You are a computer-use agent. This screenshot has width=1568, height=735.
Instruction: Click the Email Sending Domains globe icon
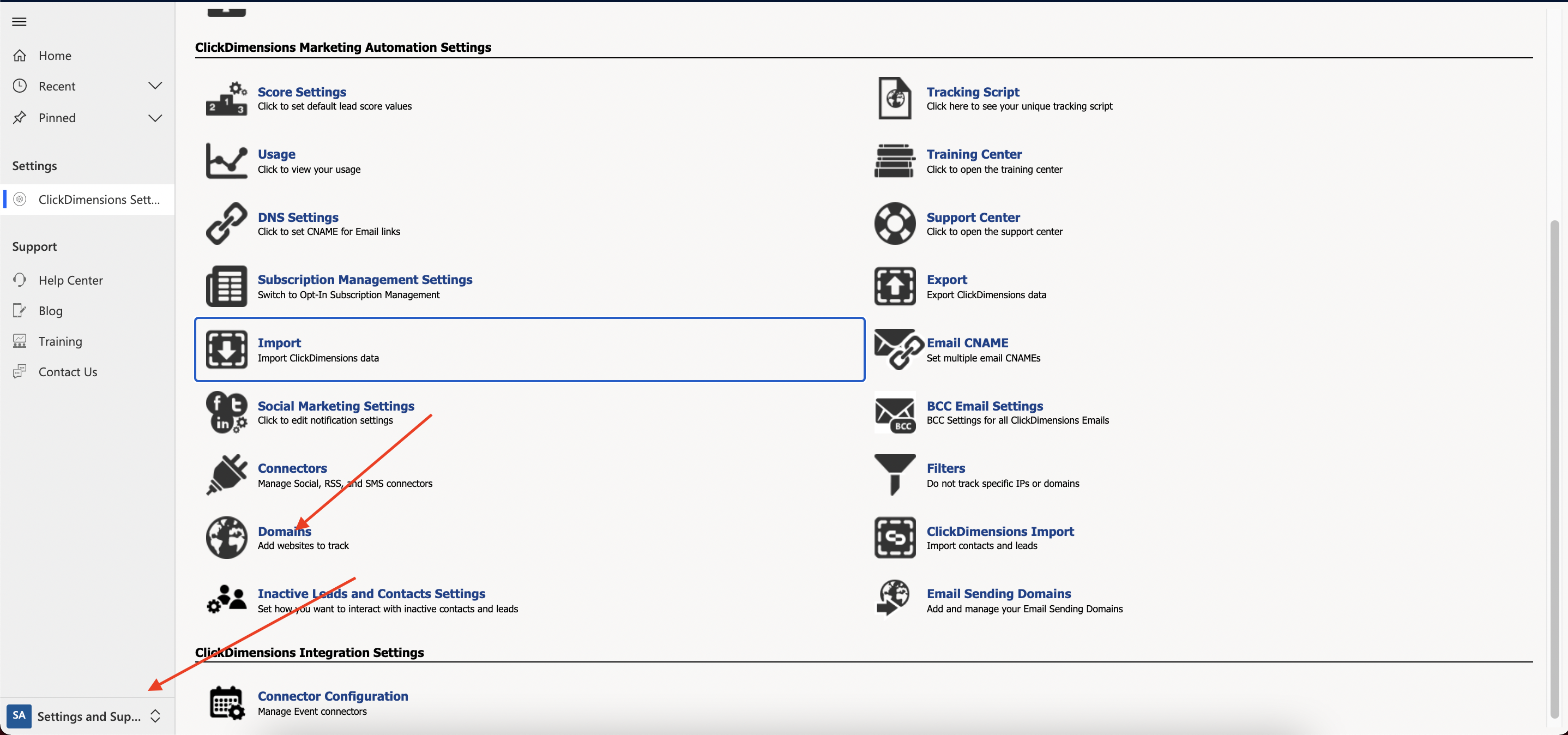(894, 599)
